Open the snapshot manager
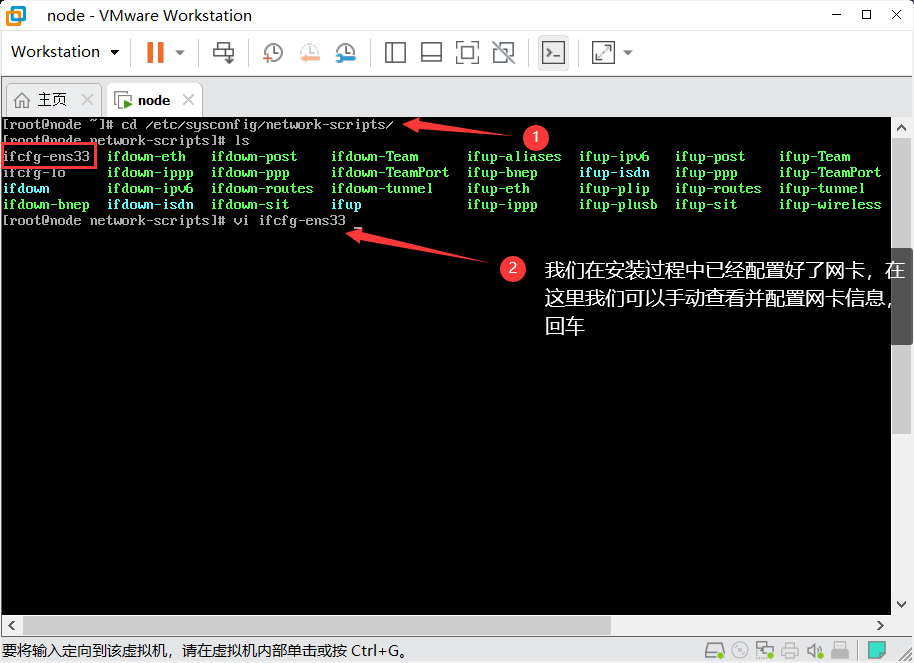This screenshot has height=663, width=914. 346,52
